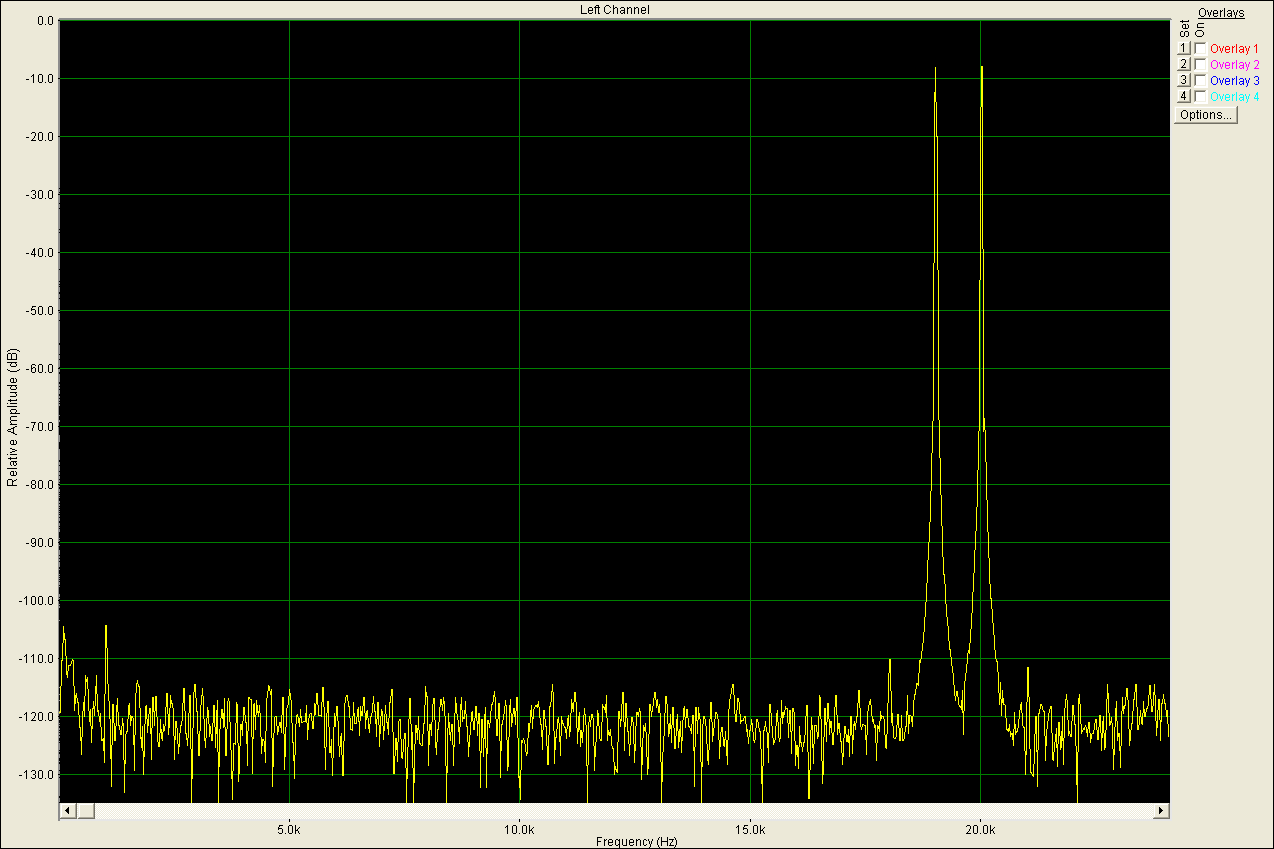Viewport: 1274px width, 849px height.
Task: Click the red Overlay 1 label
Action: tap(1234, 49)
